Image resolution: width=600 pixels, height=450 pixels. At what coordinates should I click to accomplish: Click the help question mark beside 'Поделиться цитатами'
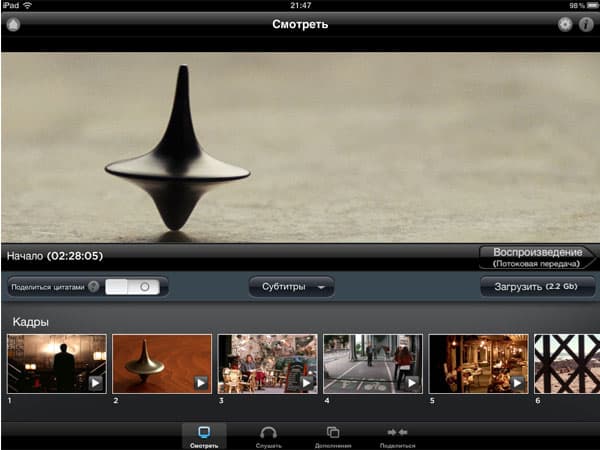(x=93, y=286)
